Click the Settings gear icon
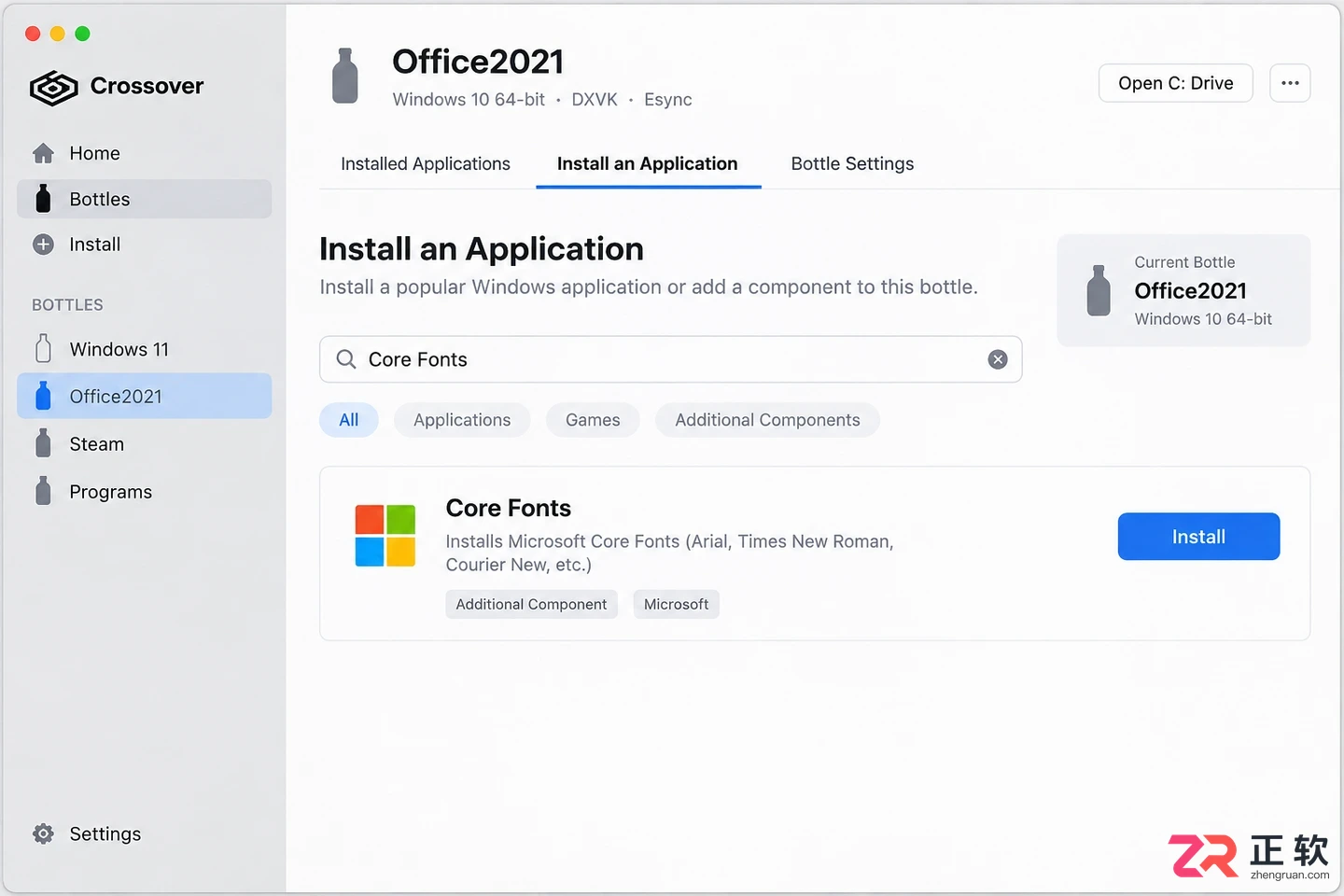The image size is (1344, 896). pos(43,833)
